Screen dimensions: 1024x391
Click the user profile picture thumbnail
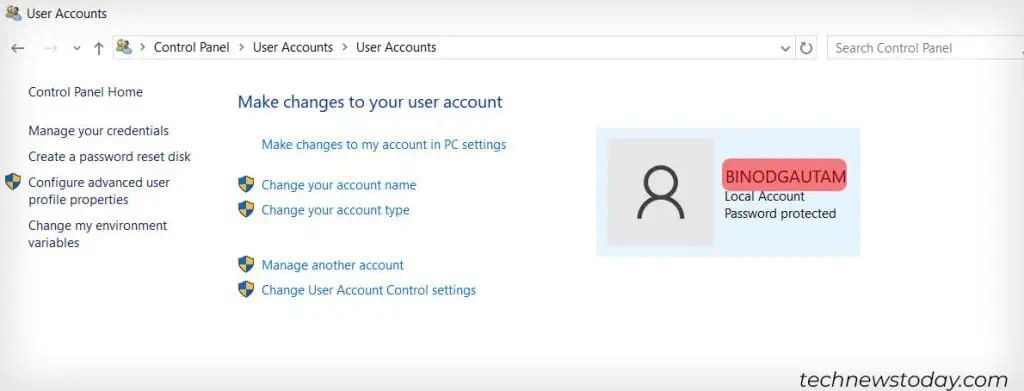[661, 192]
